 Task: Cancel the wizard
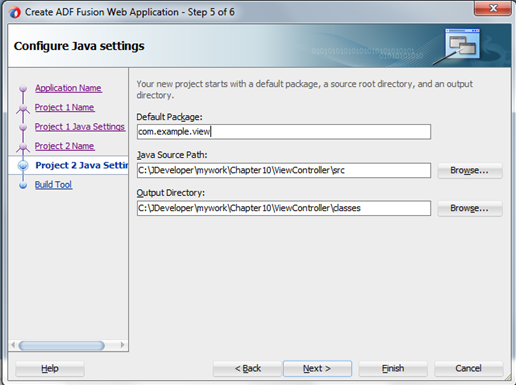(x=468, y=369)
